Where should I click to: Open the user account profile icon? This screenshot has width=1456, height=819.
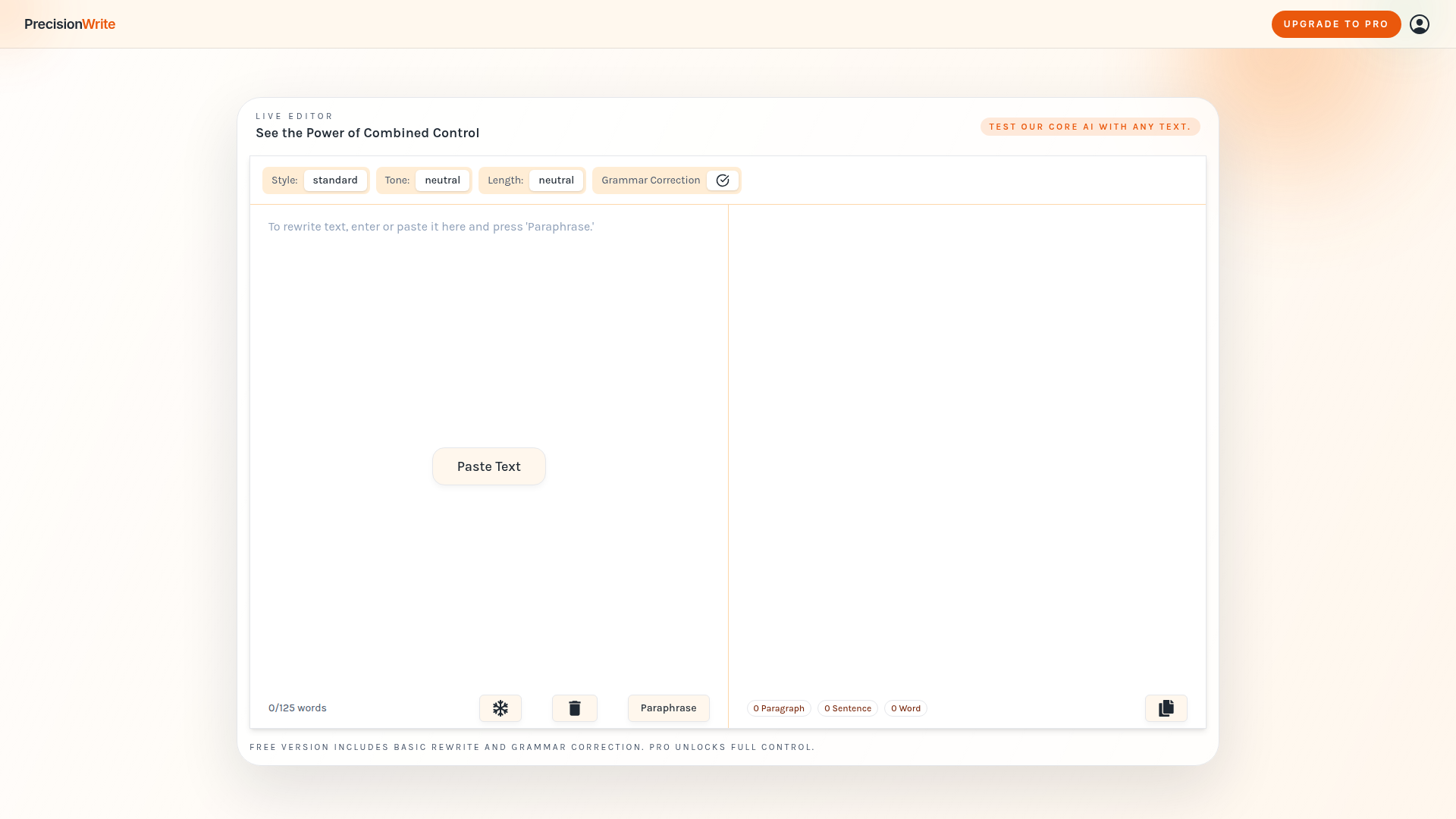pos(1419,24)
